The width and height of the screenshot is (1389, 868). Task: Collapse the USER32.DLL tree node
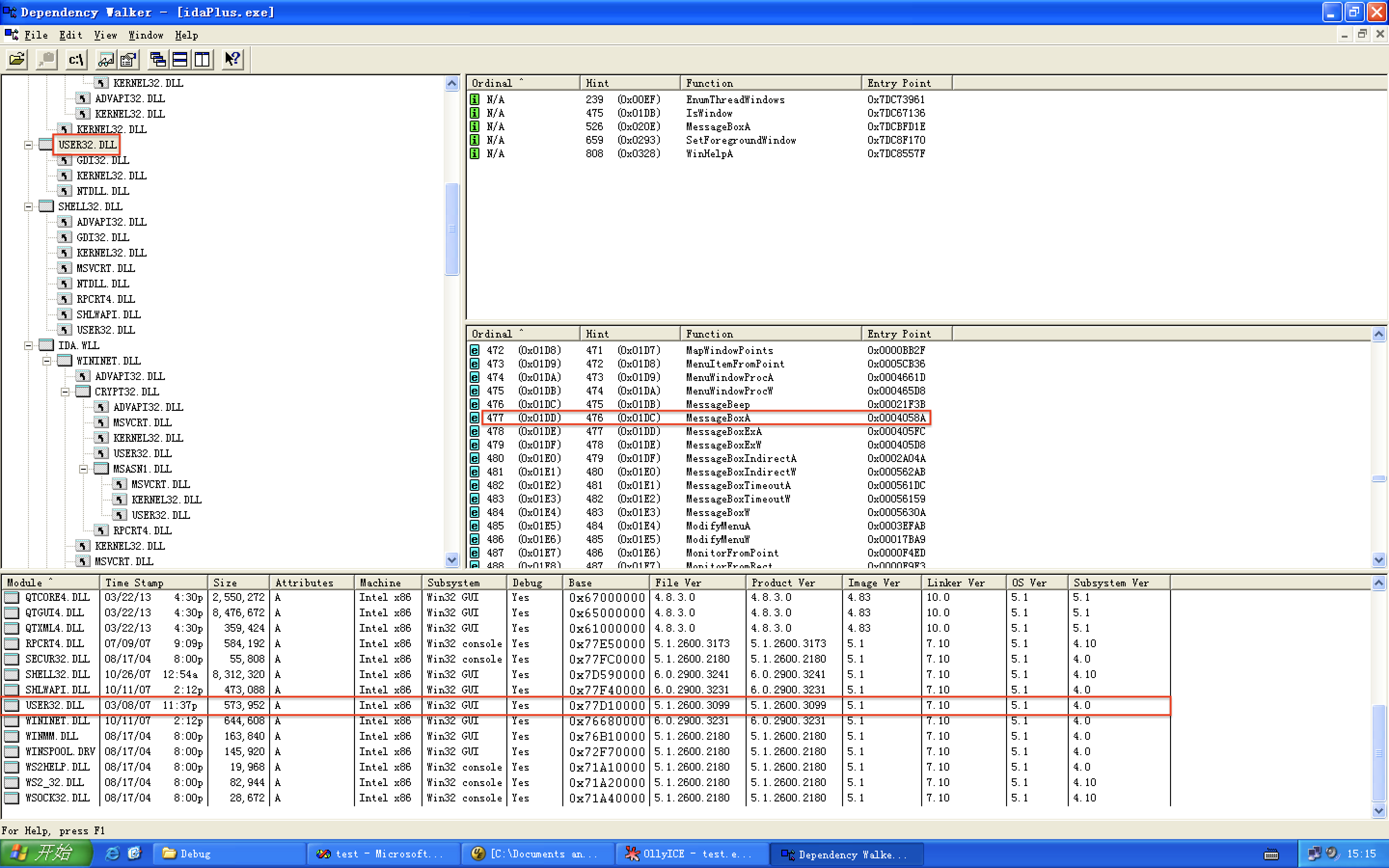(x=28, y=145)
